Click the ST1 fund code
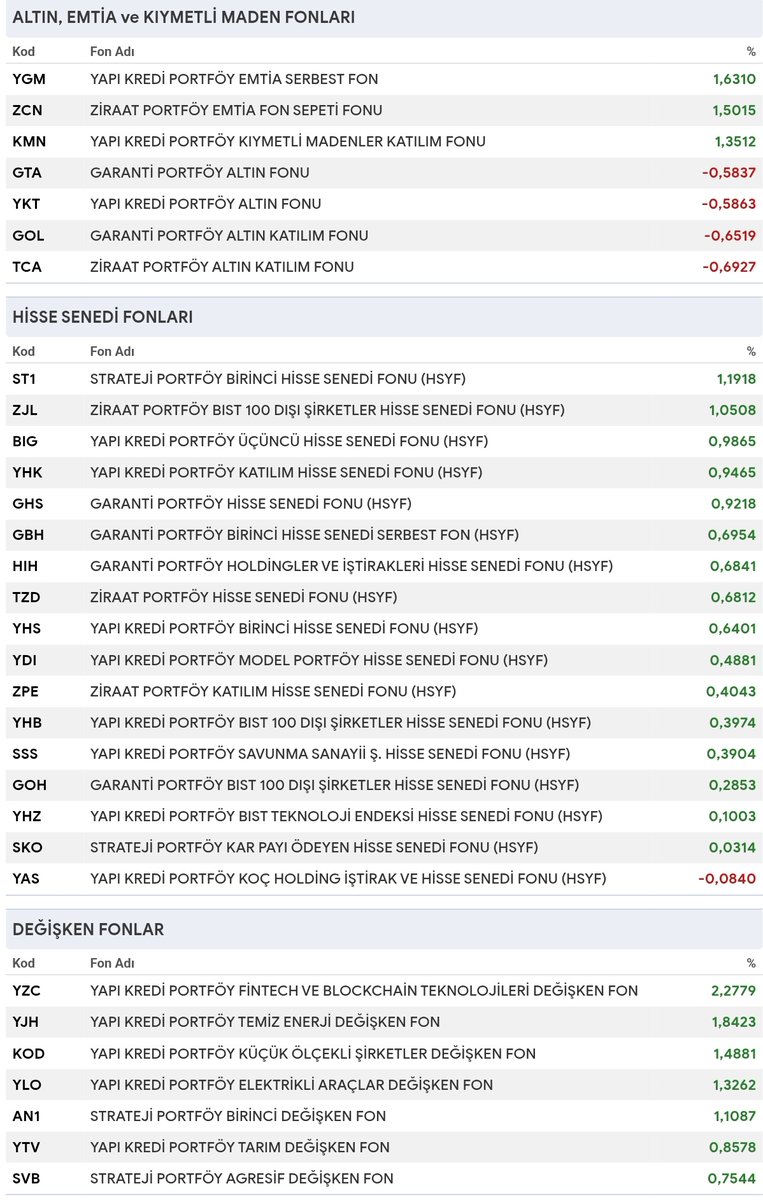Viewport: 763px width, 1200px height. click(24, 379)
